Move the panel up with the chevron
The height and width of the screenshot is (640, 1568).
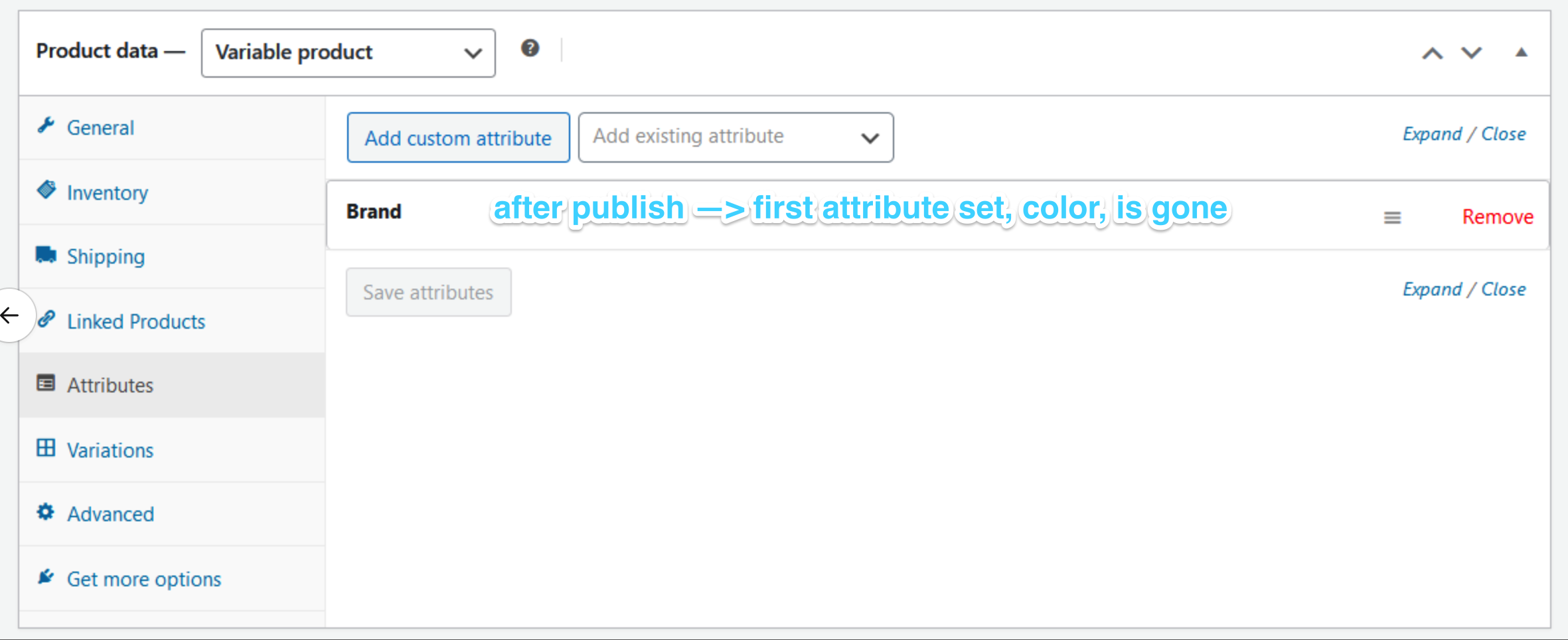pos(1433,52)
